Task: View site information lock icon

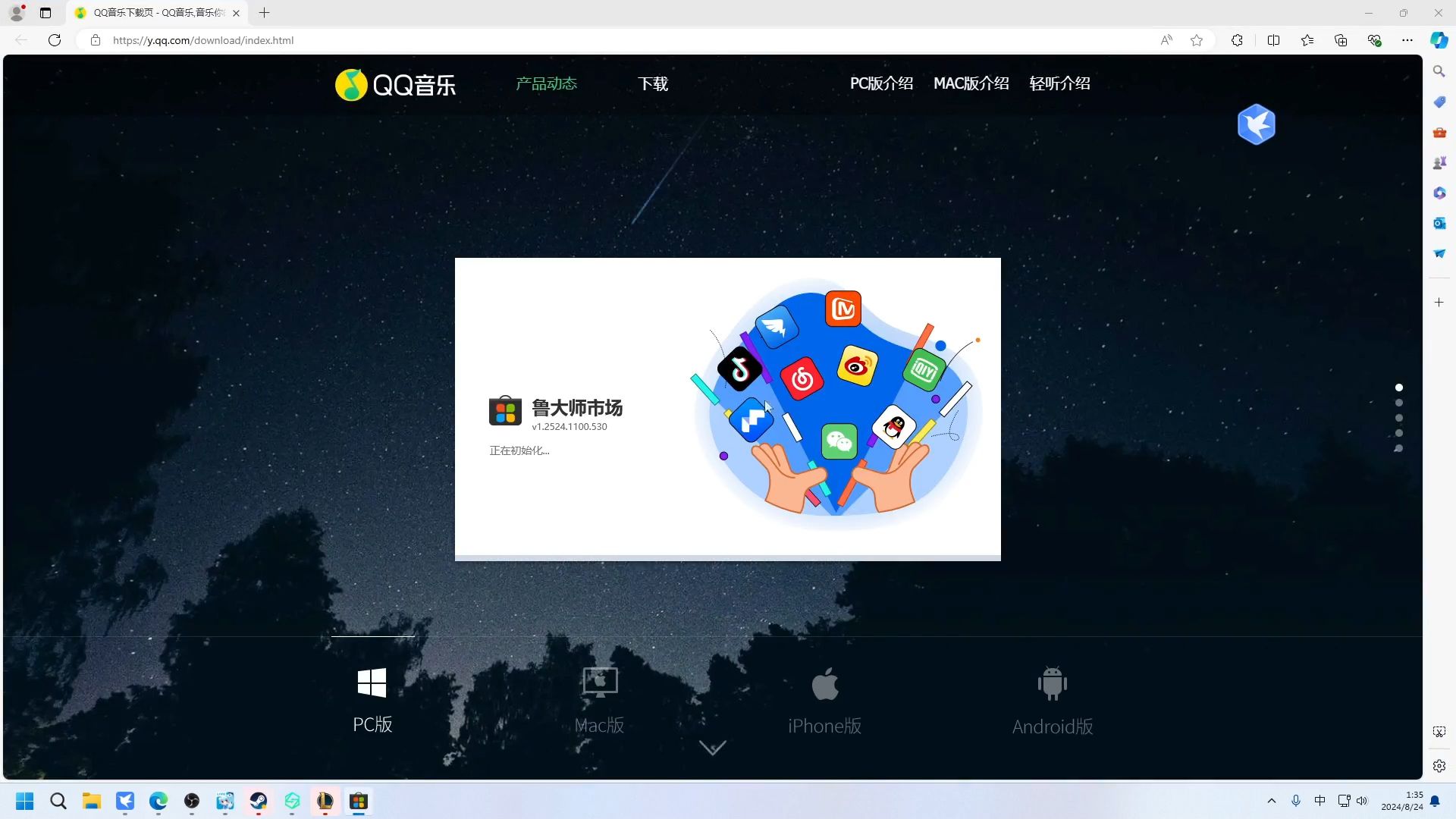Action: pos(96,40)
